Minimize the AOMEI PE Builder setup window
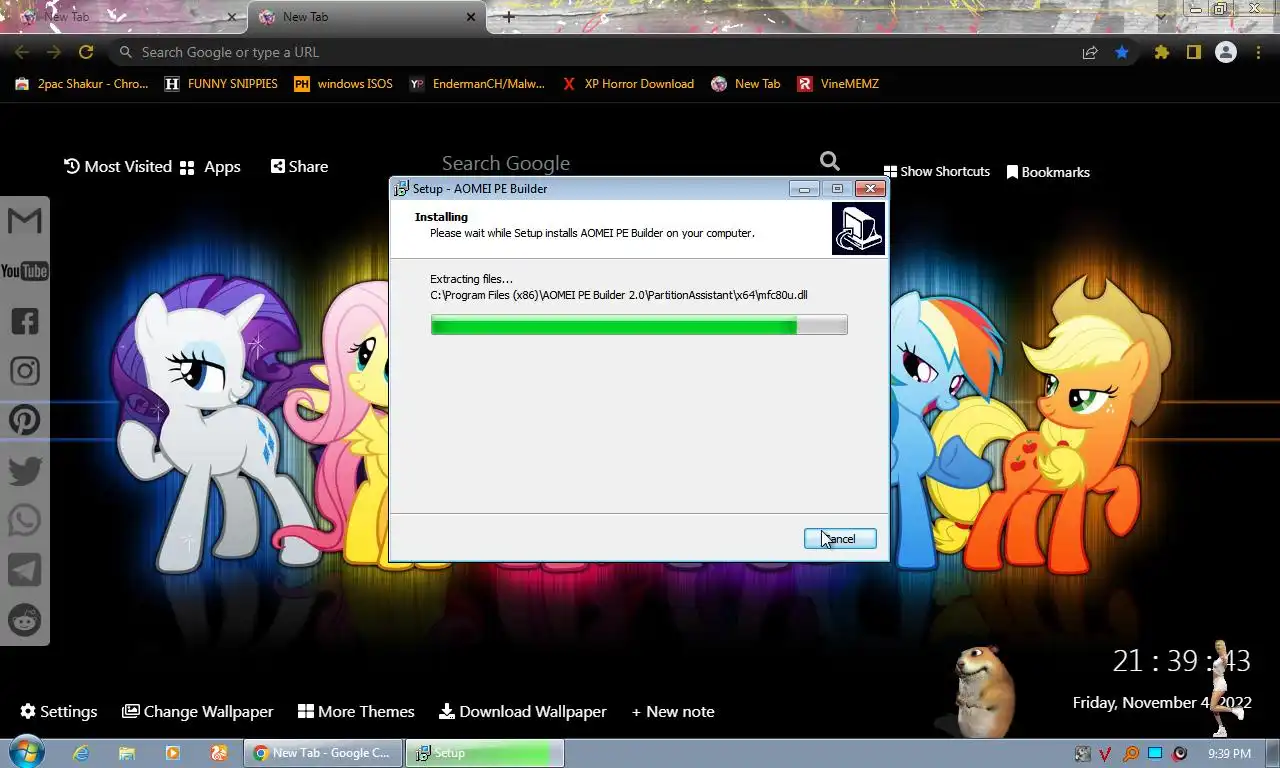Screen dimensions: 1280x768 click(804, 188)
